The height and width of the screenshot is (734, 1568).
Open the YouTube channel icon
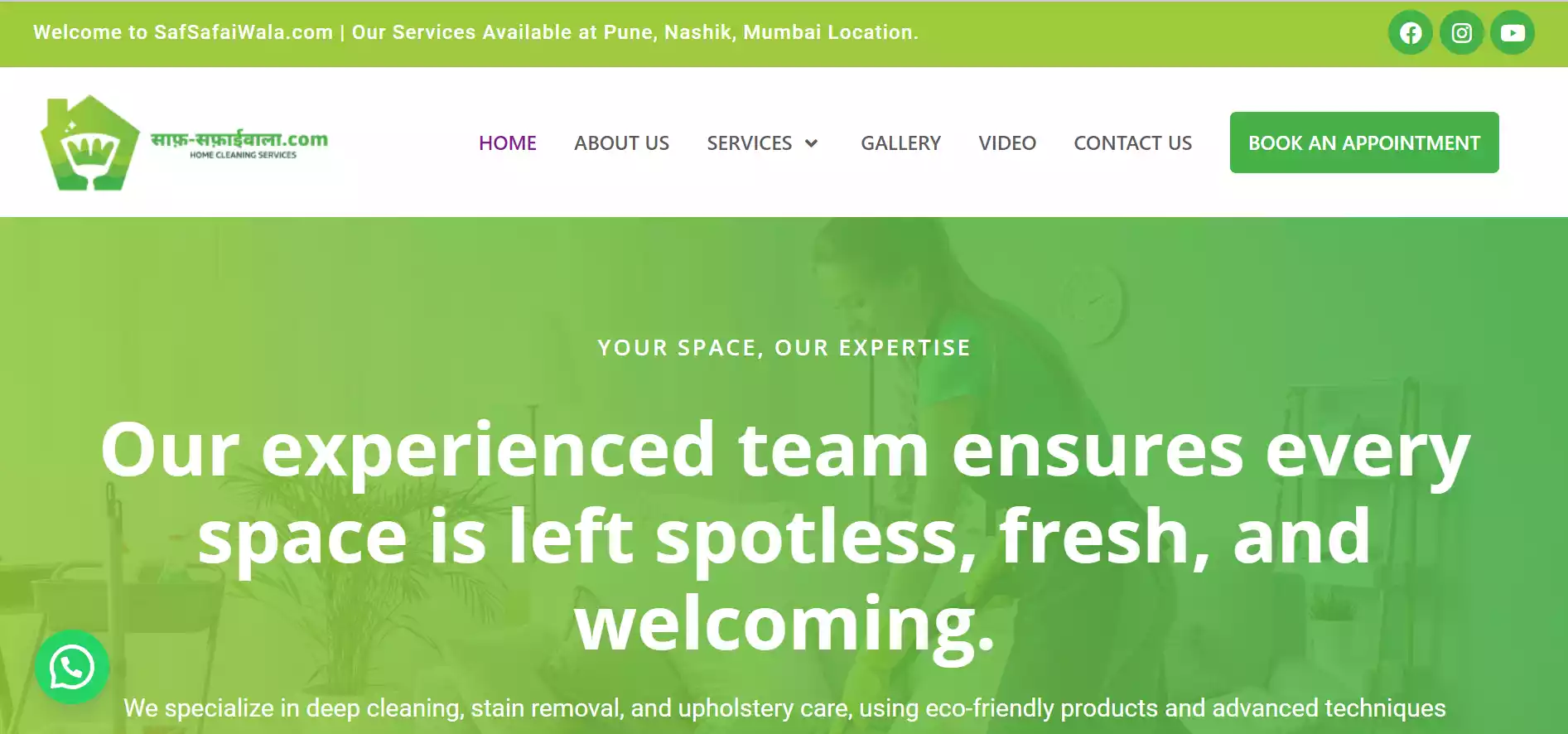pyautogui.click(x=1513, y=33)
